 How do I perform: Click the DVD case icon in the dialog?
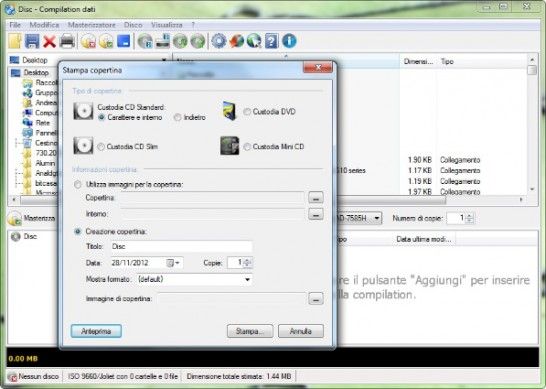(229, 111)
